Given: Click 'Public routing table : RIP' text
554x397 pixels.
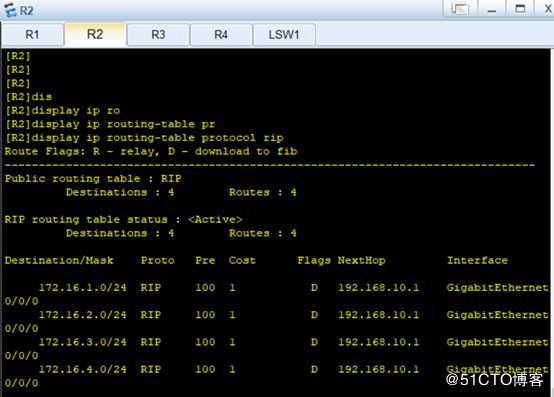Looking at the screenshot, I should click(93, 178).
